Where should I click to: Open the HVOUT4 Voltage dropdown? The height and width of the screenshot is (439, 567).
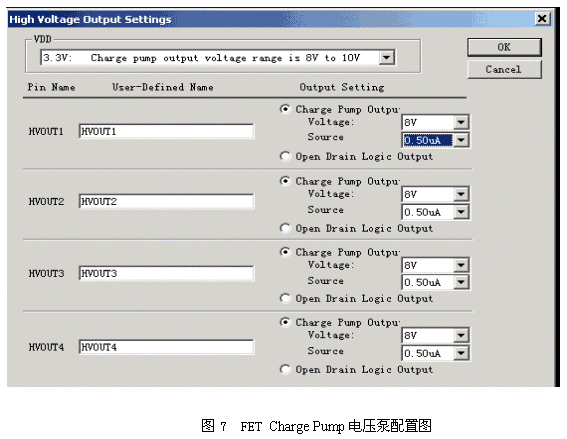tap(461, 335)
